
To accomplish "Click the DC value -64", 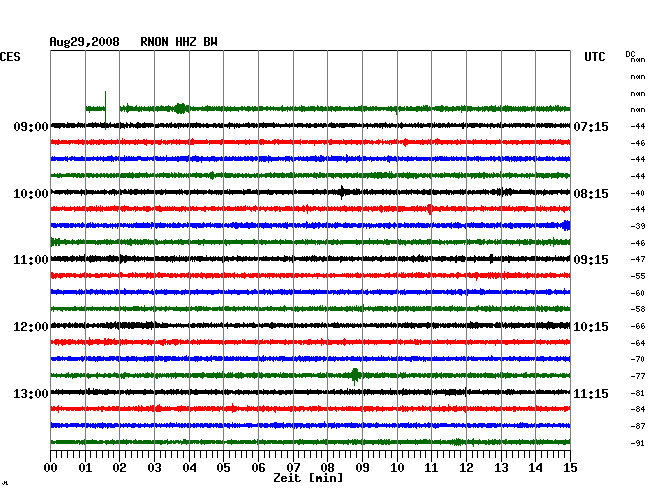I will (x=638, y=343).
